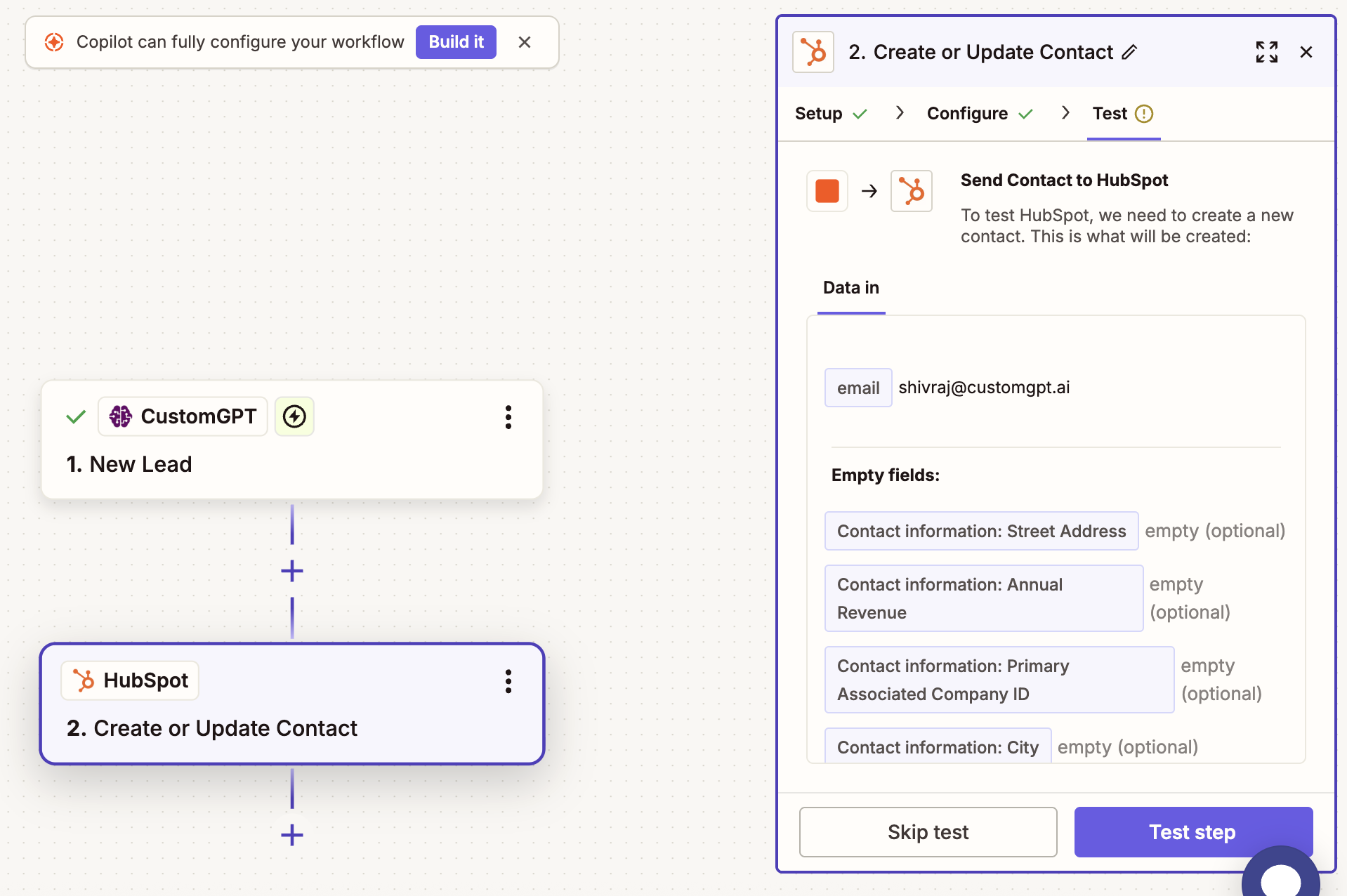Select the HubSpot Create or Update Contact card
This screenshot has height=896, width=1347.
pyautogui.click(x=292, y=704)
